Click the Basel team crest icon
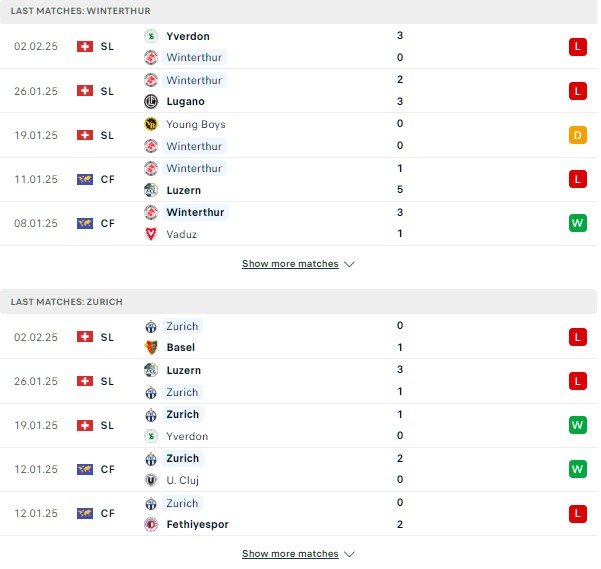 [151, 347]
